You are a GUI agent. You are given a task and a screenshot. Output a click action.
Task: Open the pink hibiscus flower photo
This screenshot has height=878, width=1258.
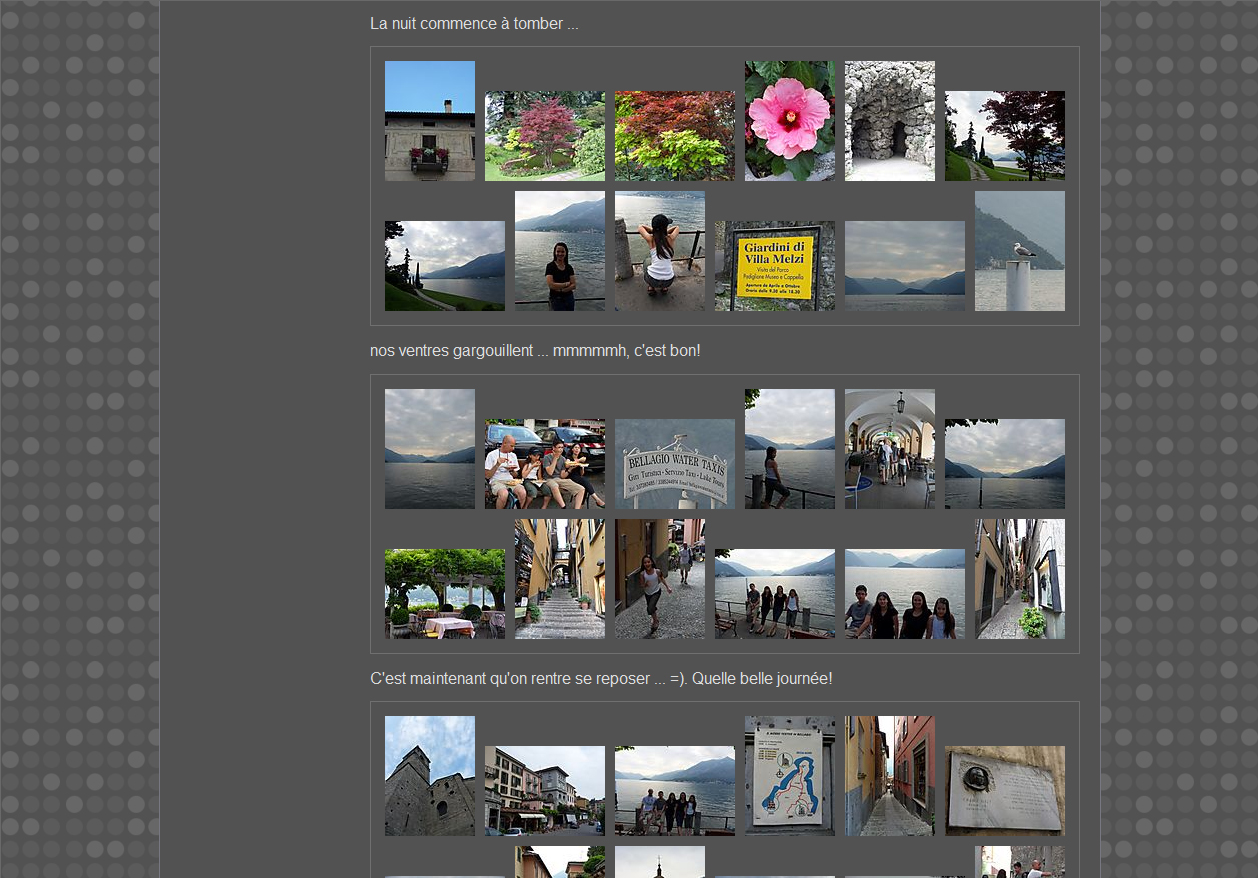point(789,121)
